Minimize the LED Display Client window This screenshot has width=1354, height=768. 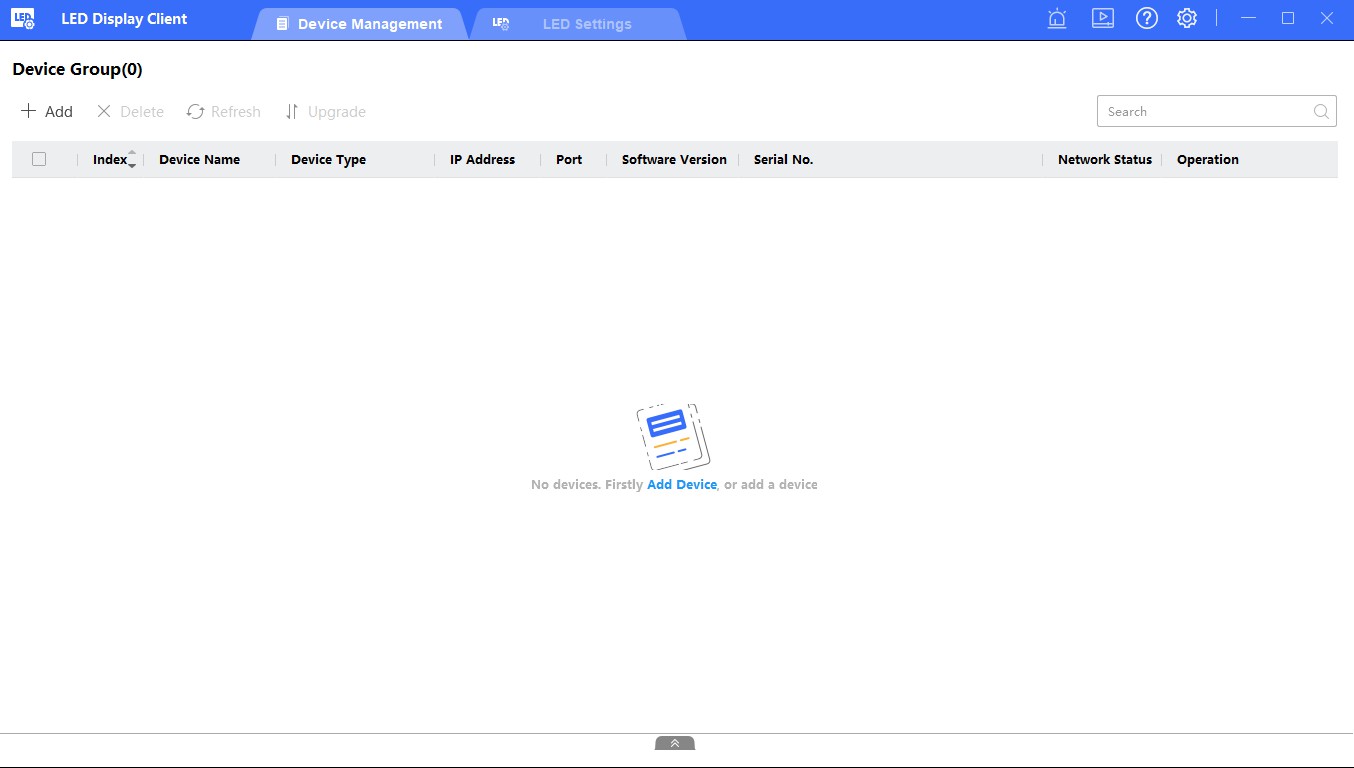tap(1248, 18)
